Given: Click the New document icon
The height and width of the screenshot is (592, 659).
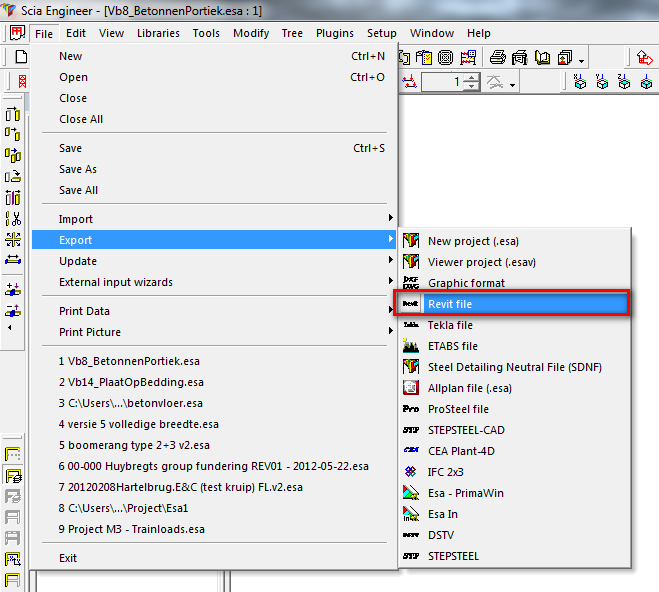Looking at the screenshot, I should click(x=20, y=57).
